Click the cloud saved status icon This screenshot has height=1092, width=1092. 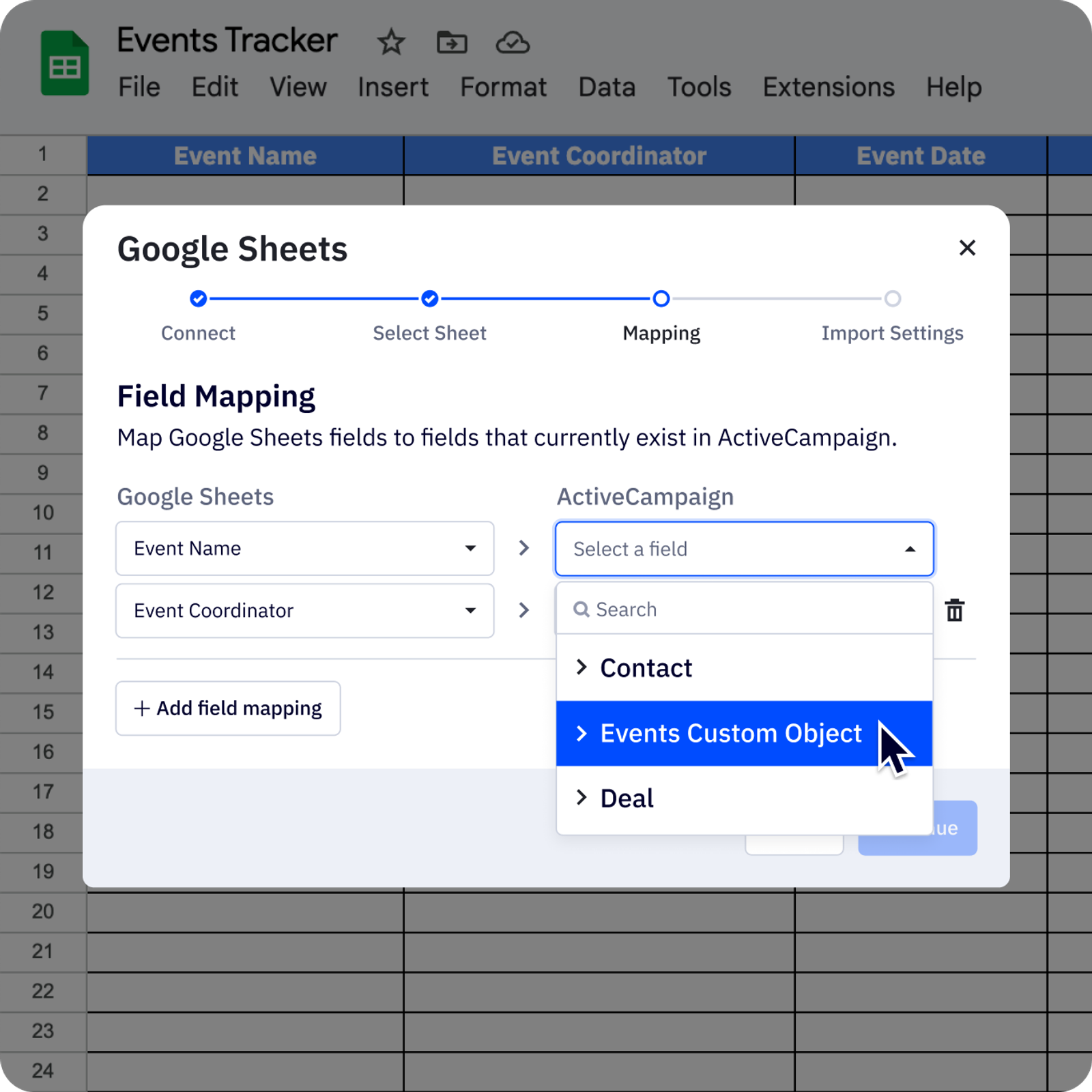[x=513, y=42]
